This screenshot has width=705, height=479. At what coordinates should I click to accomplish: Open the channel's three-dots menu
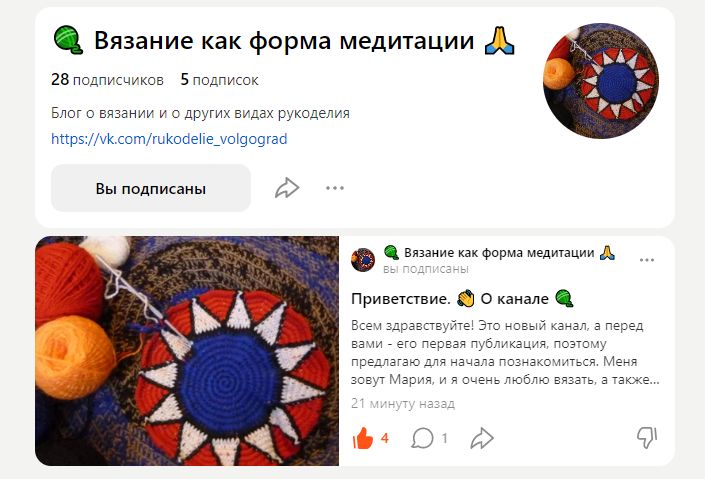point(335,188)
